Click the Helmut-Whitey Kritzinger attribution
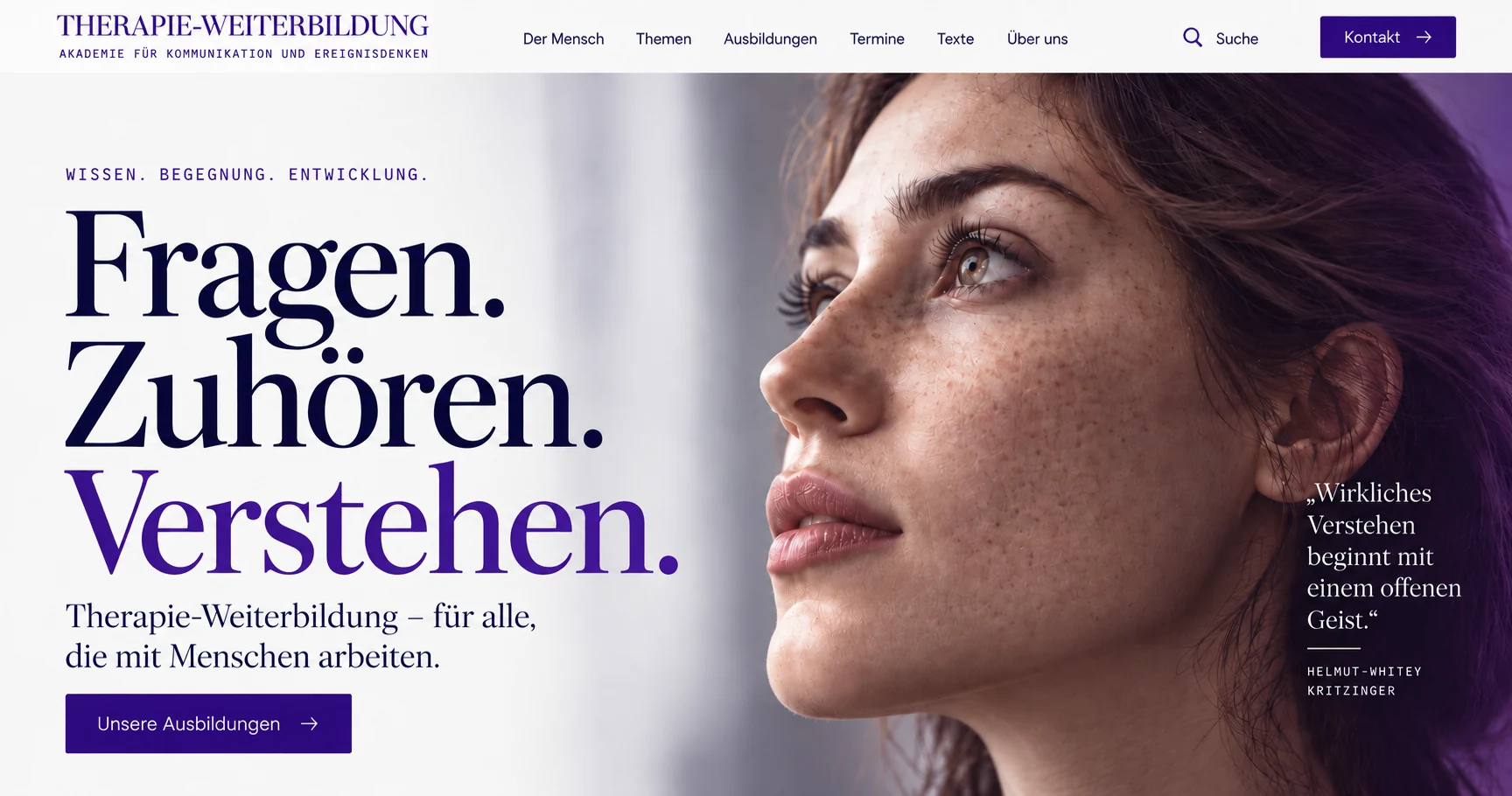 click(x=1364, y=681)
